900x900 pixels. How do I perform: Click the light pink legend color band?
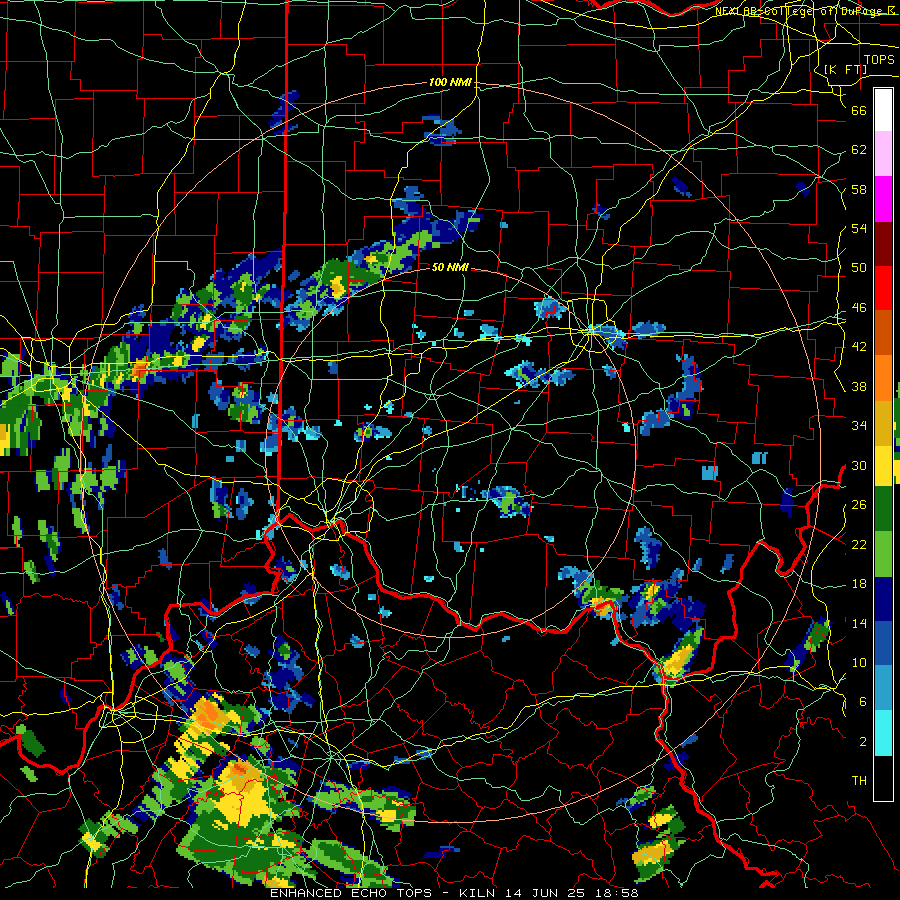883,154
